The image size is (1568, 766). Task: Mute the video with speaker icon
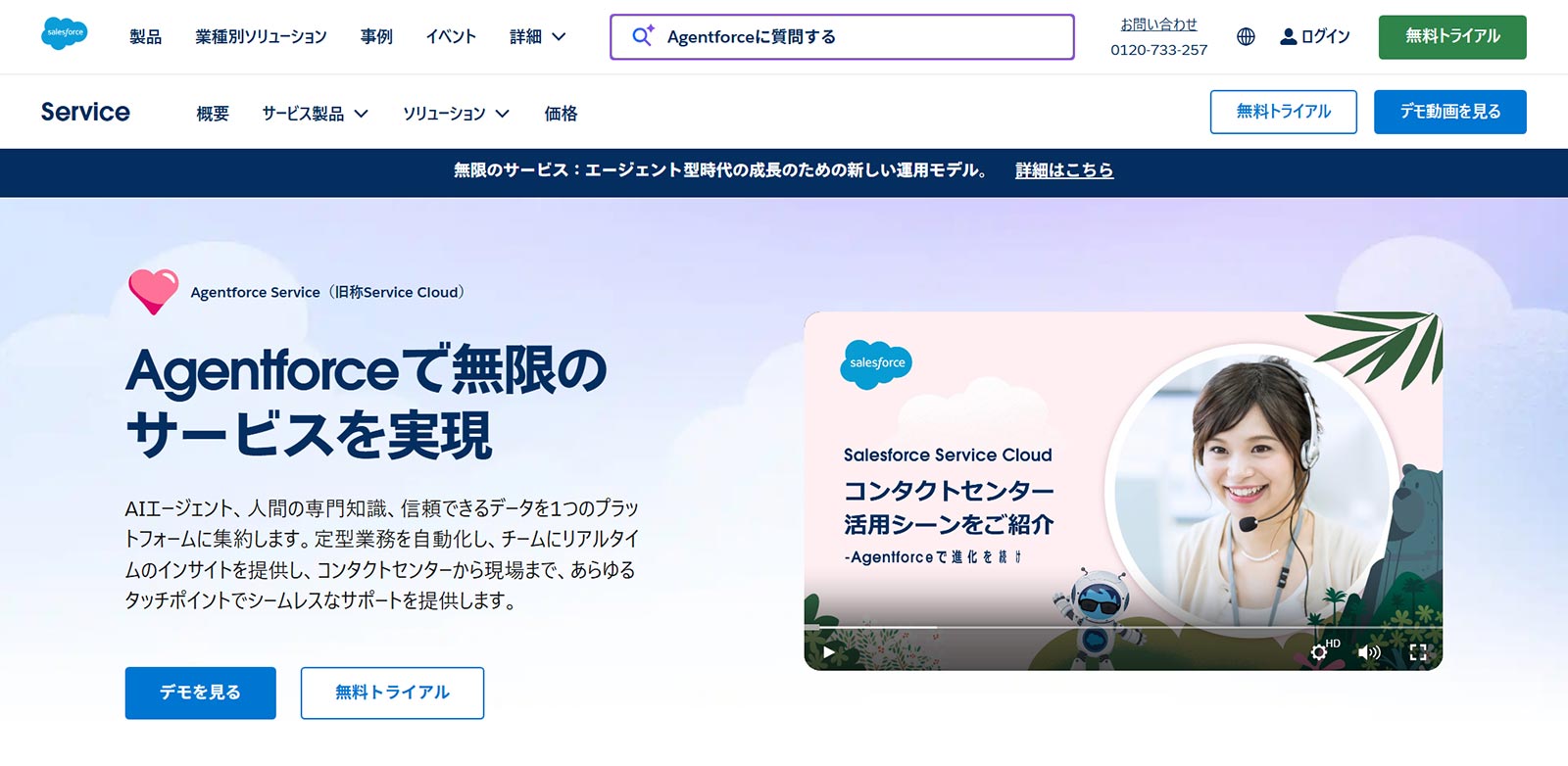pos(1369,651)
